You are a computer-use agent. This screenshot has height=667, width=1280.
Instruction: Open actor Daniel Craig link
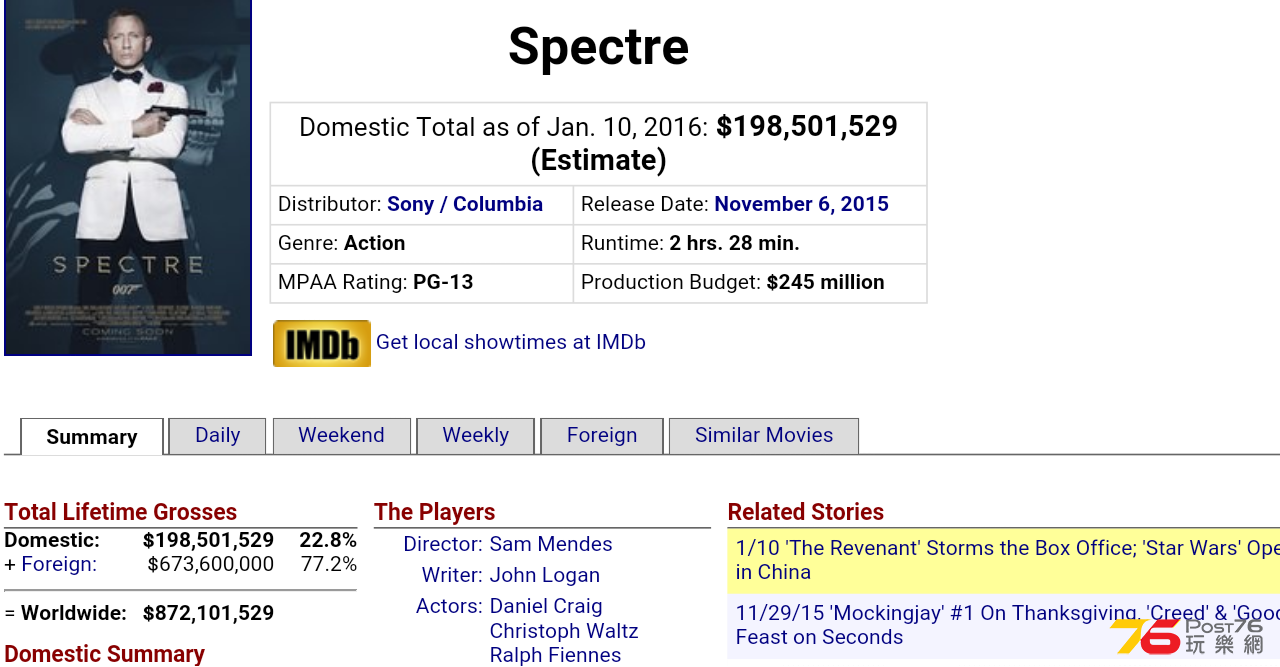(x=546, y=606)
